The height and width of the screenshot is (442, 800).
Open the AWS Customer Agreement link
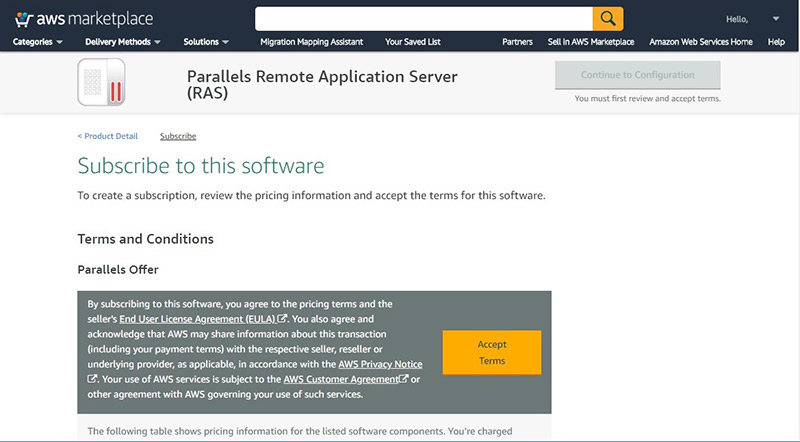[341, 379]
